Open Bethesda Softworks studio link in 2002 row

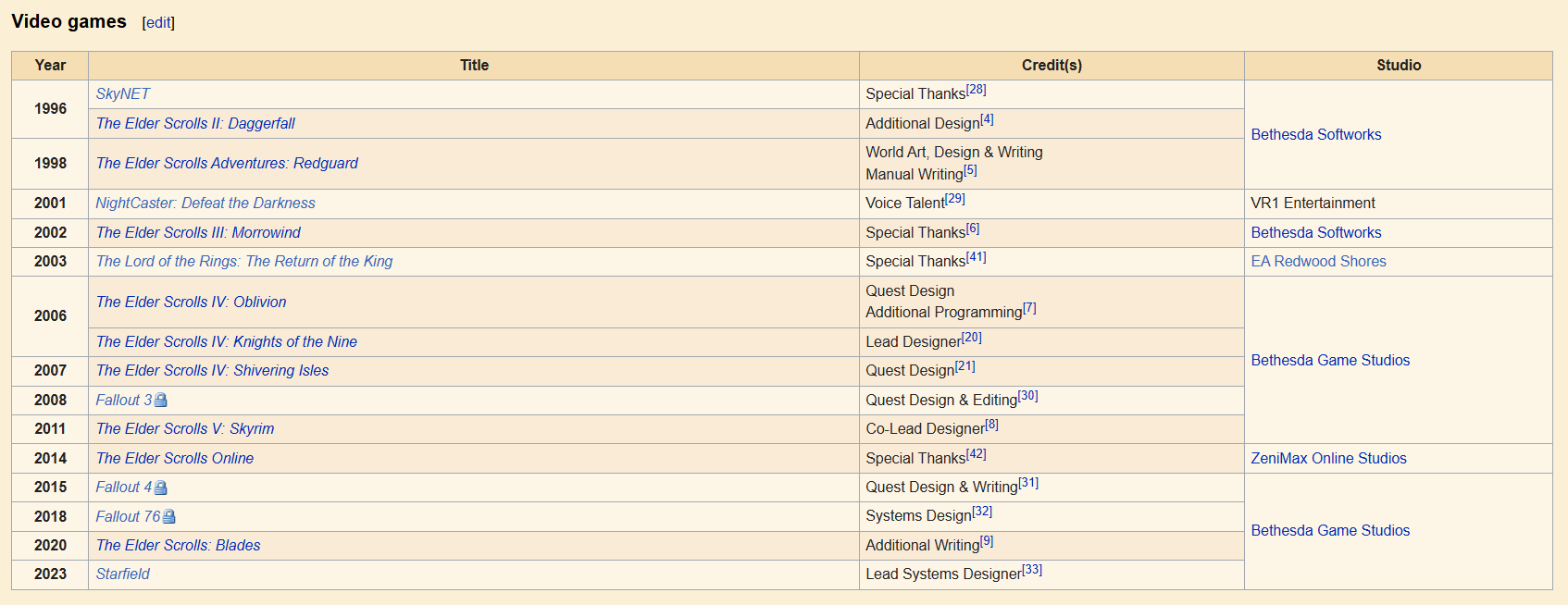[x=1315, y=233]
